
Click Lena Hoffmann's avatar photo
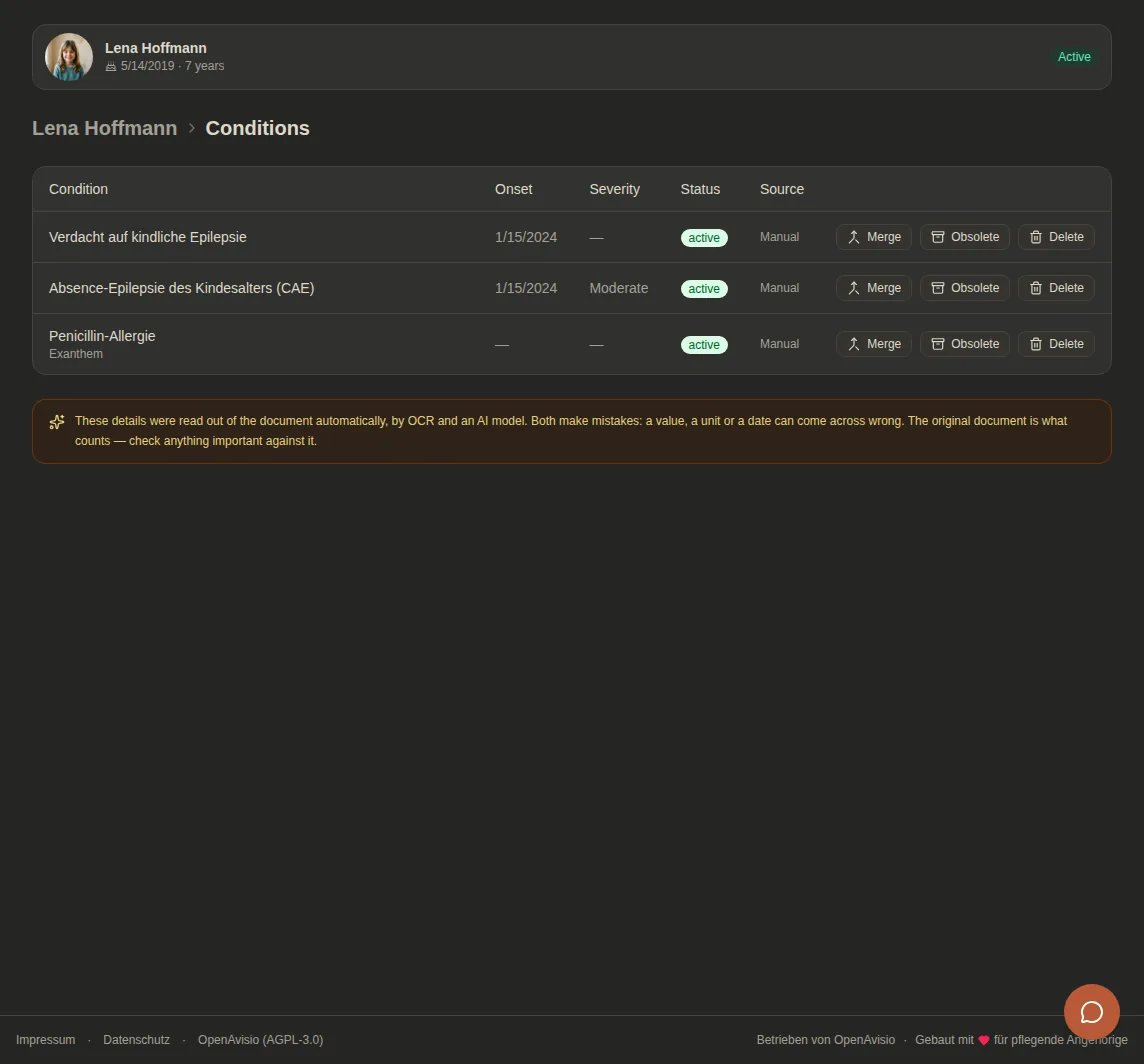click(x=69, y=57)
